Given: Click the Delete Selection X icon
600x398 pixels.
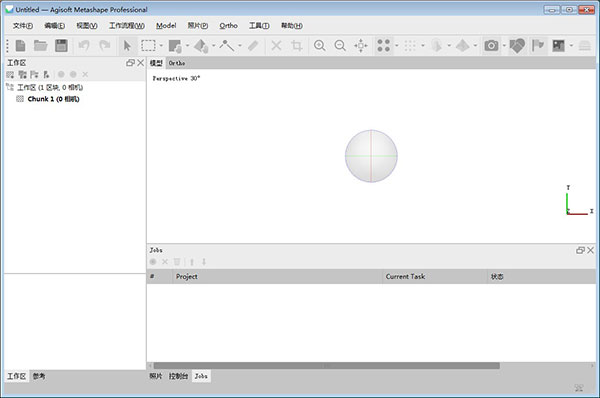Looking at the screenshot, I should (x=276, y=46).
